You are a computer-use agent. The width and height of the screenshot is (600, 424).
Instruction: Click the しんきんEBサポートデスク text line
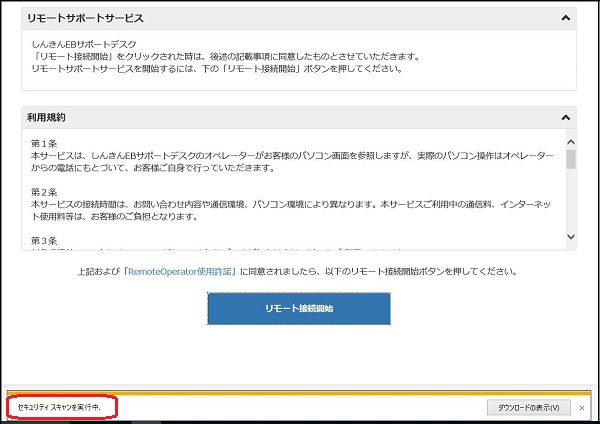click(x=84, y=44)
